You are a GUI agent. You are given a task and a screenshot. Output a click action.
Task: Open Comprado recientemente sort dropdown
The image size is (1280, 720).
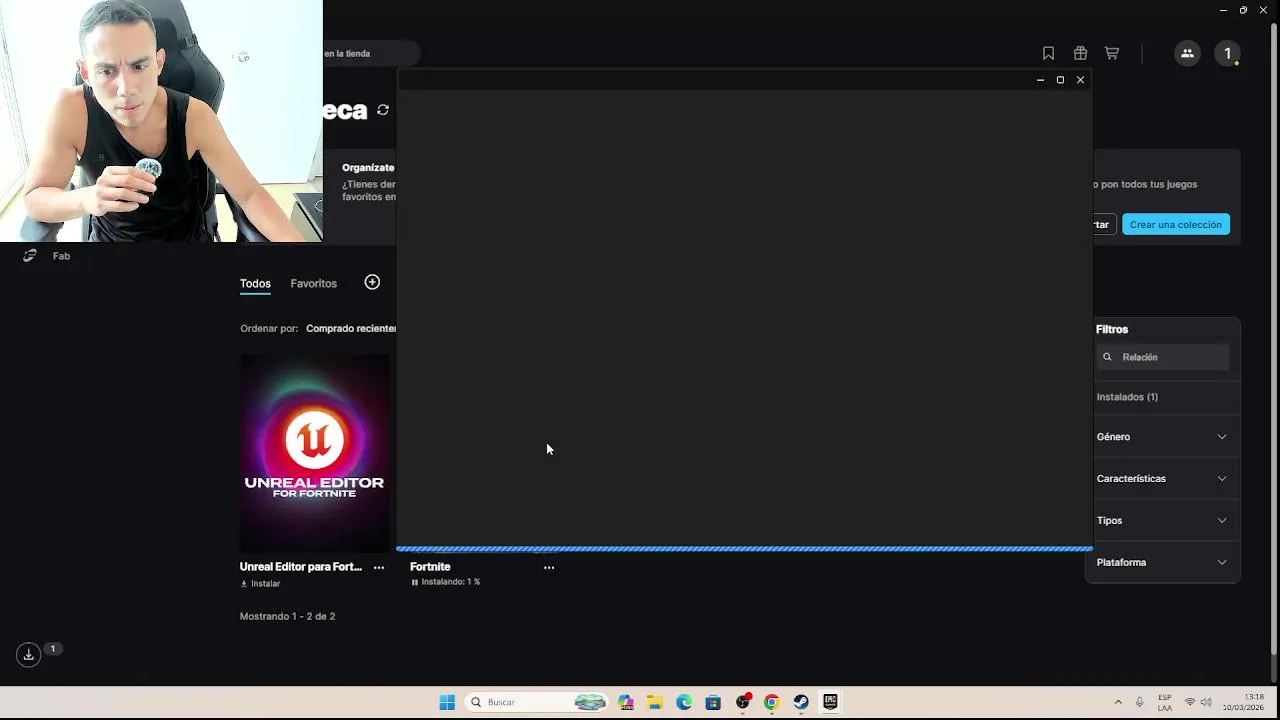click(x=351, y=328)
